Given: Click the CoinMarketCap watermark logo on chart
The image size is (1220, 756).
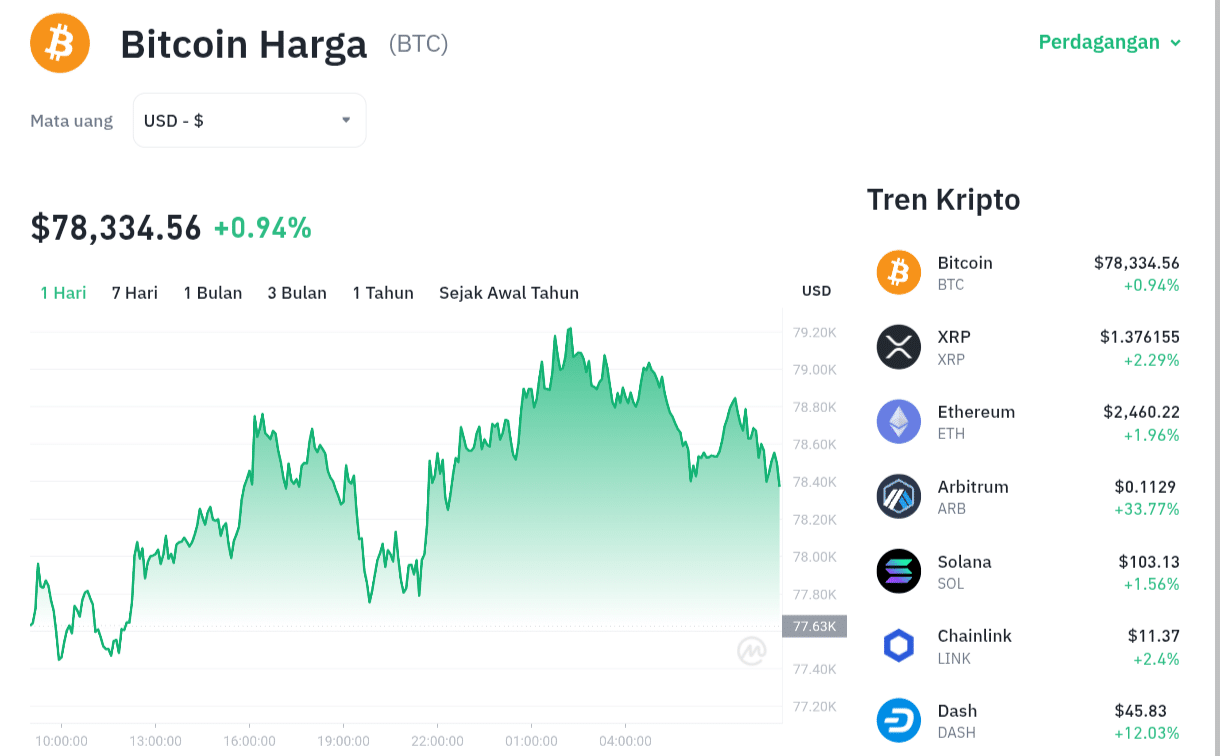Looking at the screenshot, I should [752, 651].
